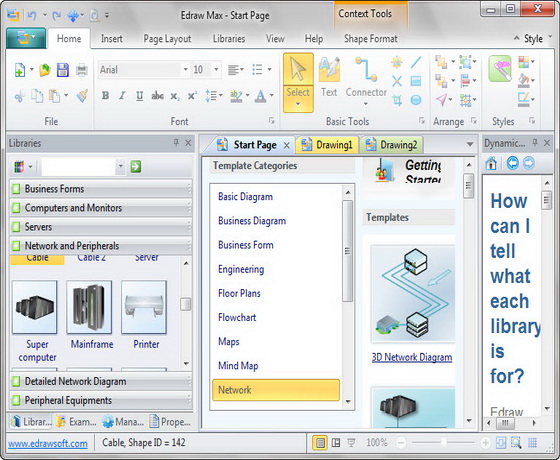The height and width of the screenshot is (460, 560).
Task: Click the Underline formatting icon
Action: coord(139,96)
